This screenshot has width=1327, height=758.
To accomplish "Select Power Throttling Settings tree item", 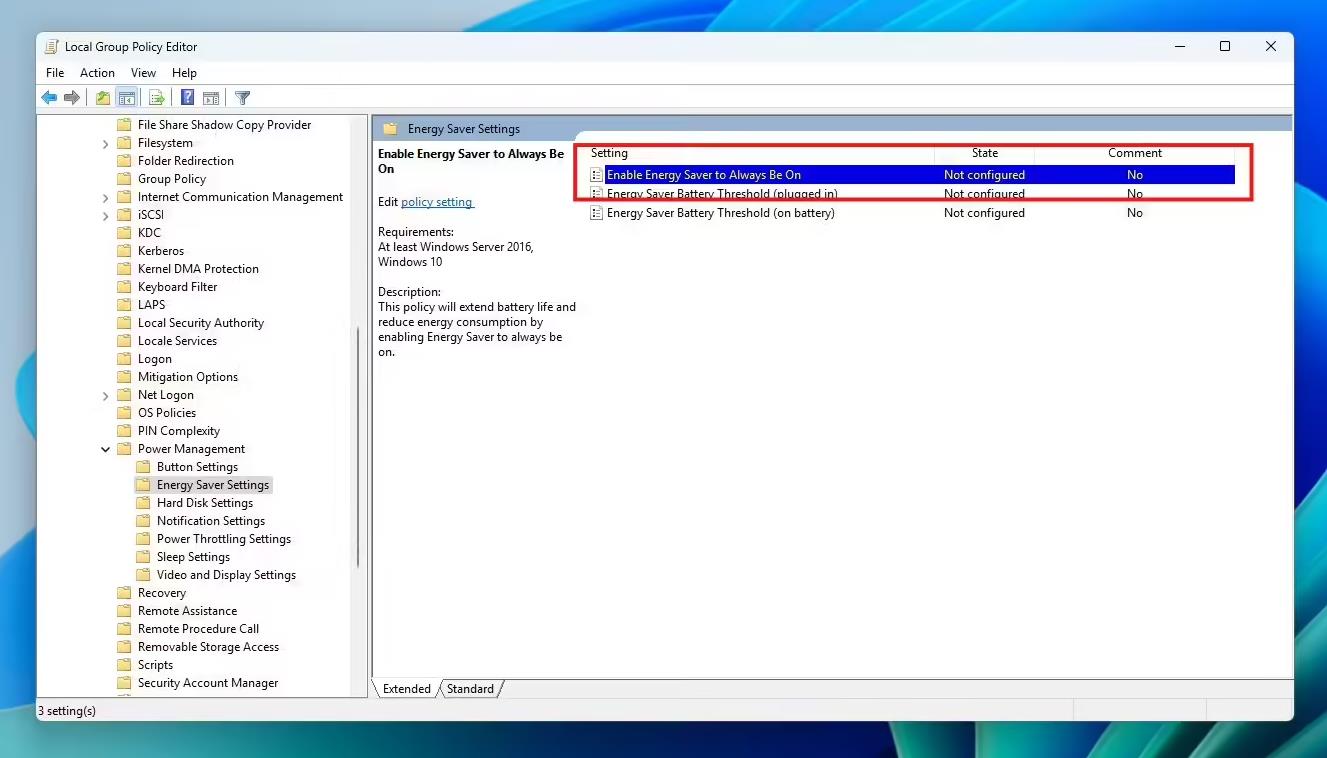I will click(224, 539).
